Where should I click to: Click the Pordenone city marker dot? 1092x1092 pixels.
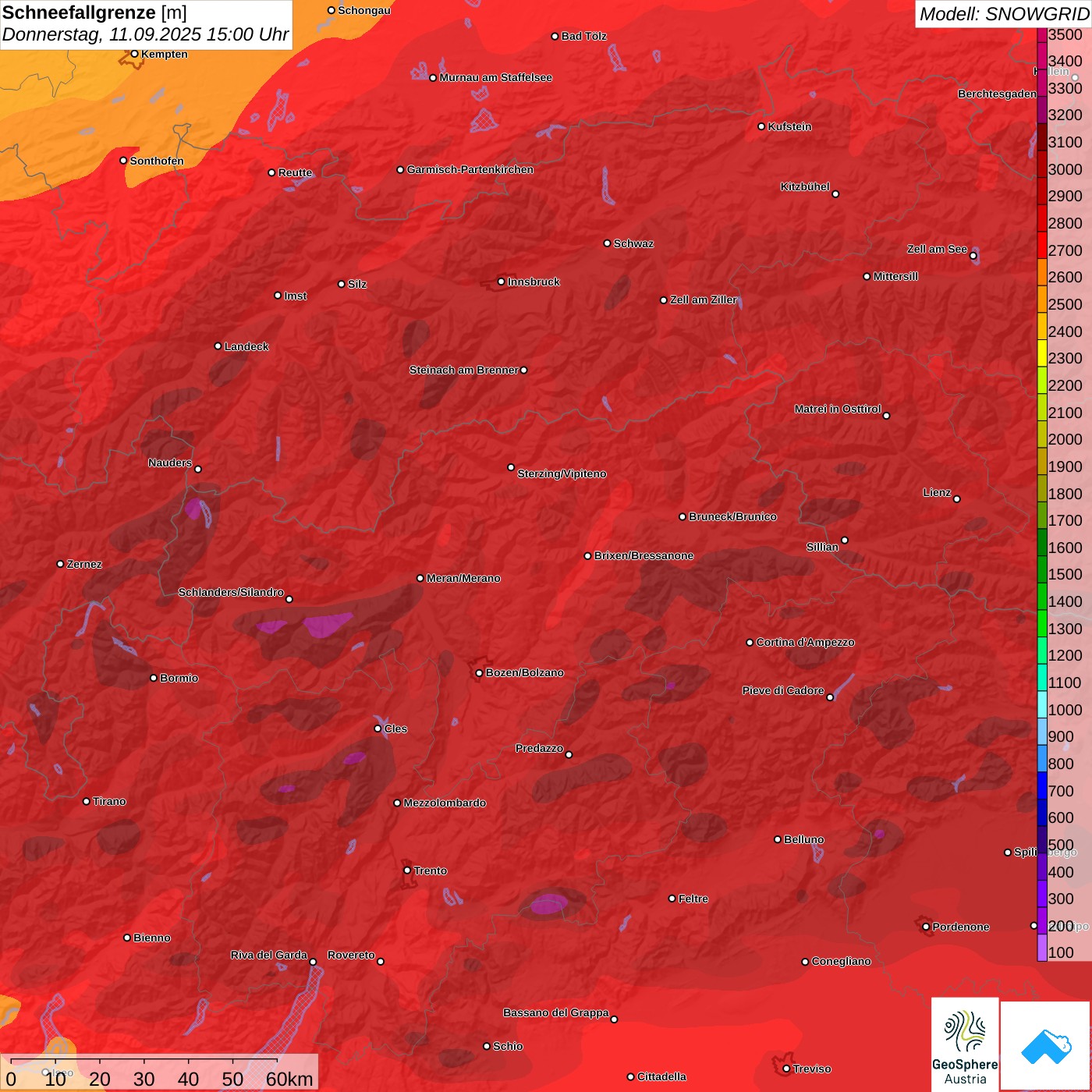click(926, 927)
